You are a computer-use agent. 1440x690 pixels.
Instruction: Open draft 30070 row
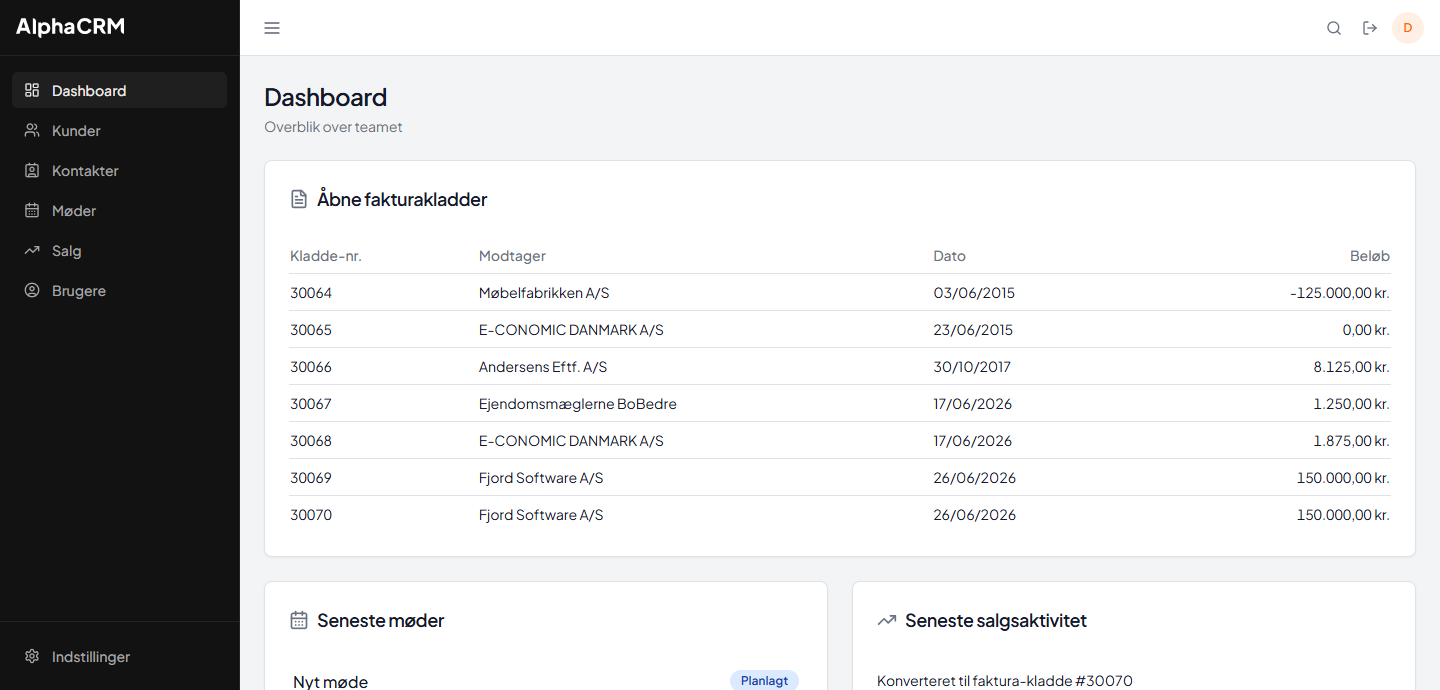point(840,515)
